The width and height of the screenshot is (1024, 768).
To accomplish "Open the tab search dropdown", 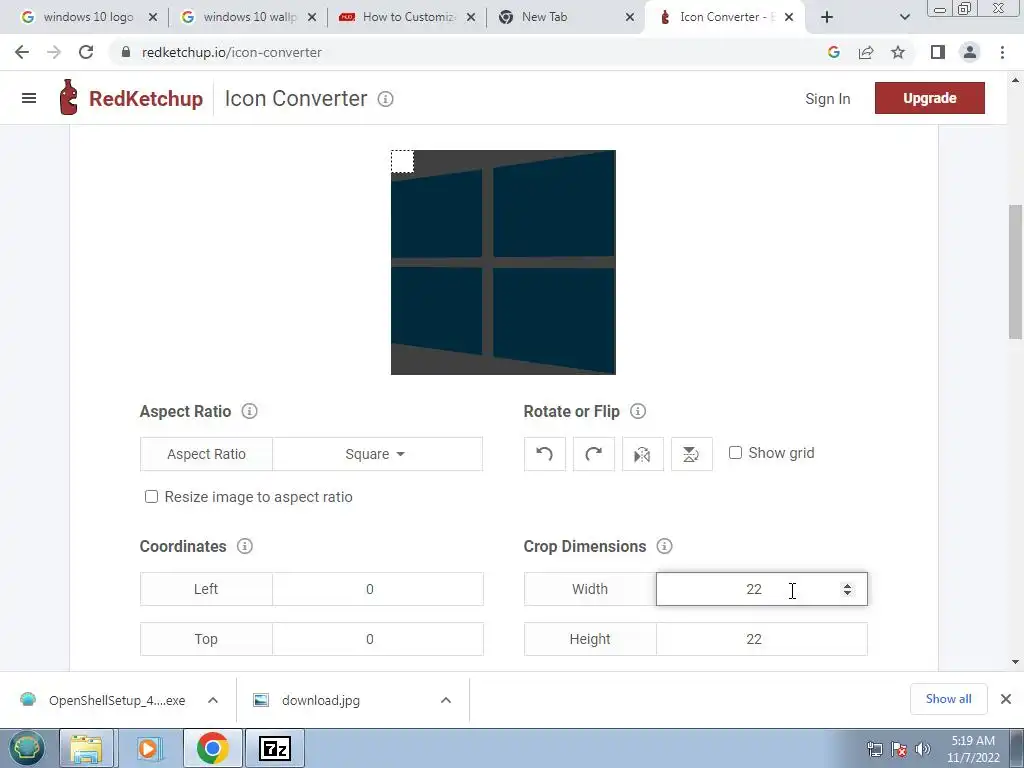I will click(904, 17).
